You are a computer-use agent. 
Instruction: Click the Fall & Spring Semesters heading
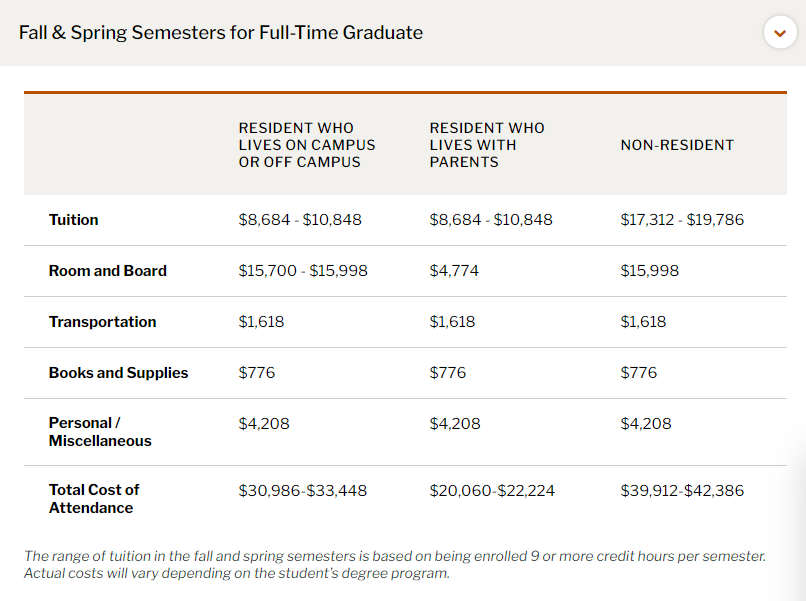pos(221,33)
